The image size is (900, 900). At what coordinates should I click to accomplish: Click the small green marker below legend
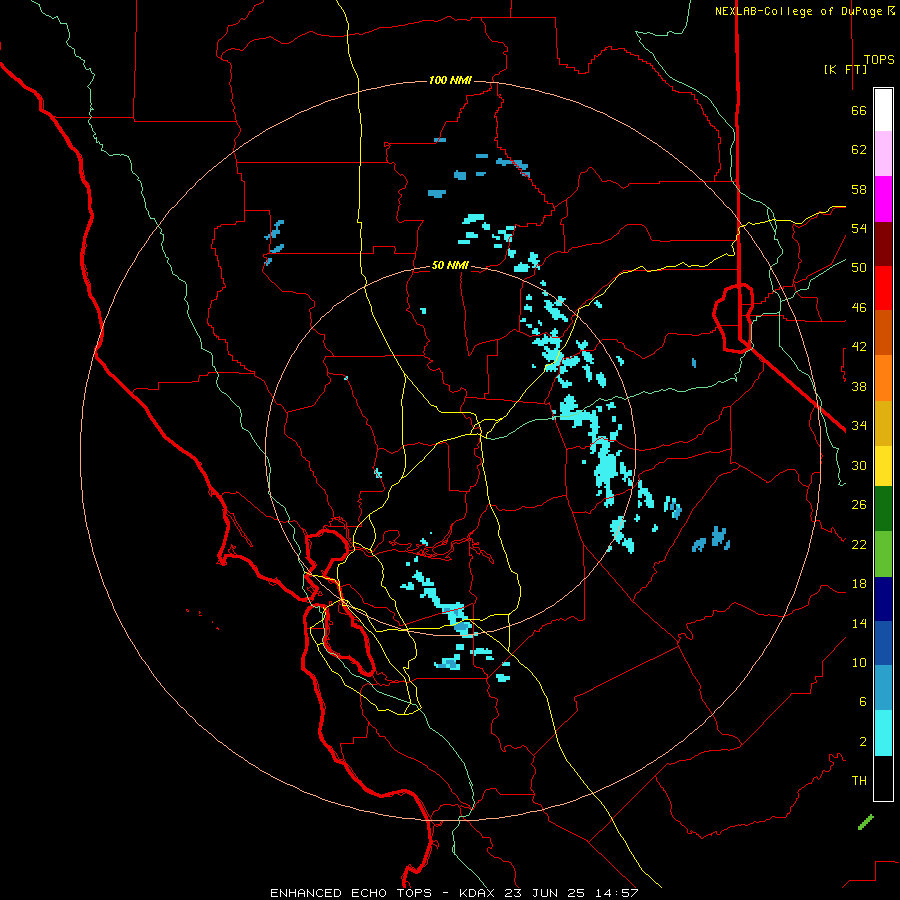pos(866,822)
